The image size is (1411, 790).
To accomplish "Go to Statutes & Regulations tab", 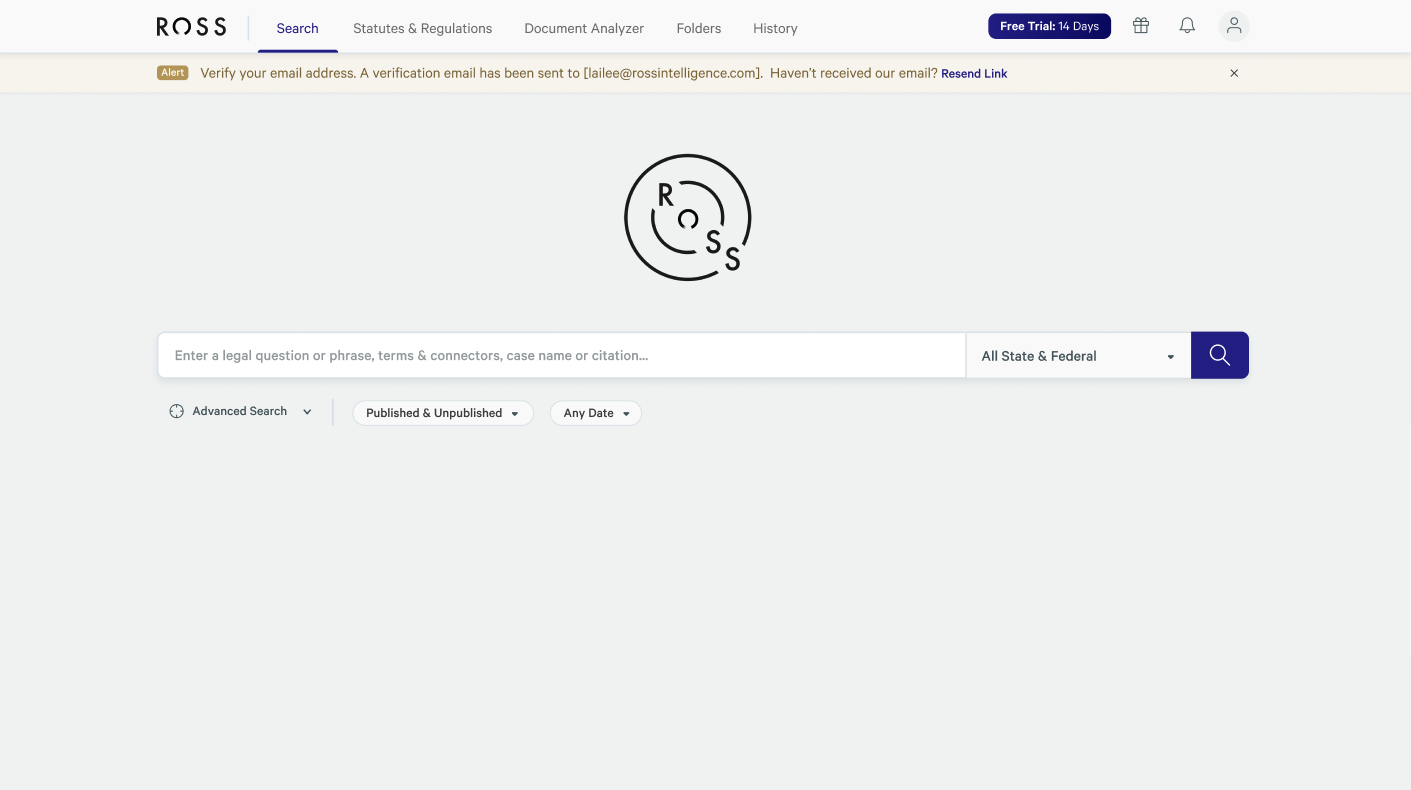I will tap(423, 28).
